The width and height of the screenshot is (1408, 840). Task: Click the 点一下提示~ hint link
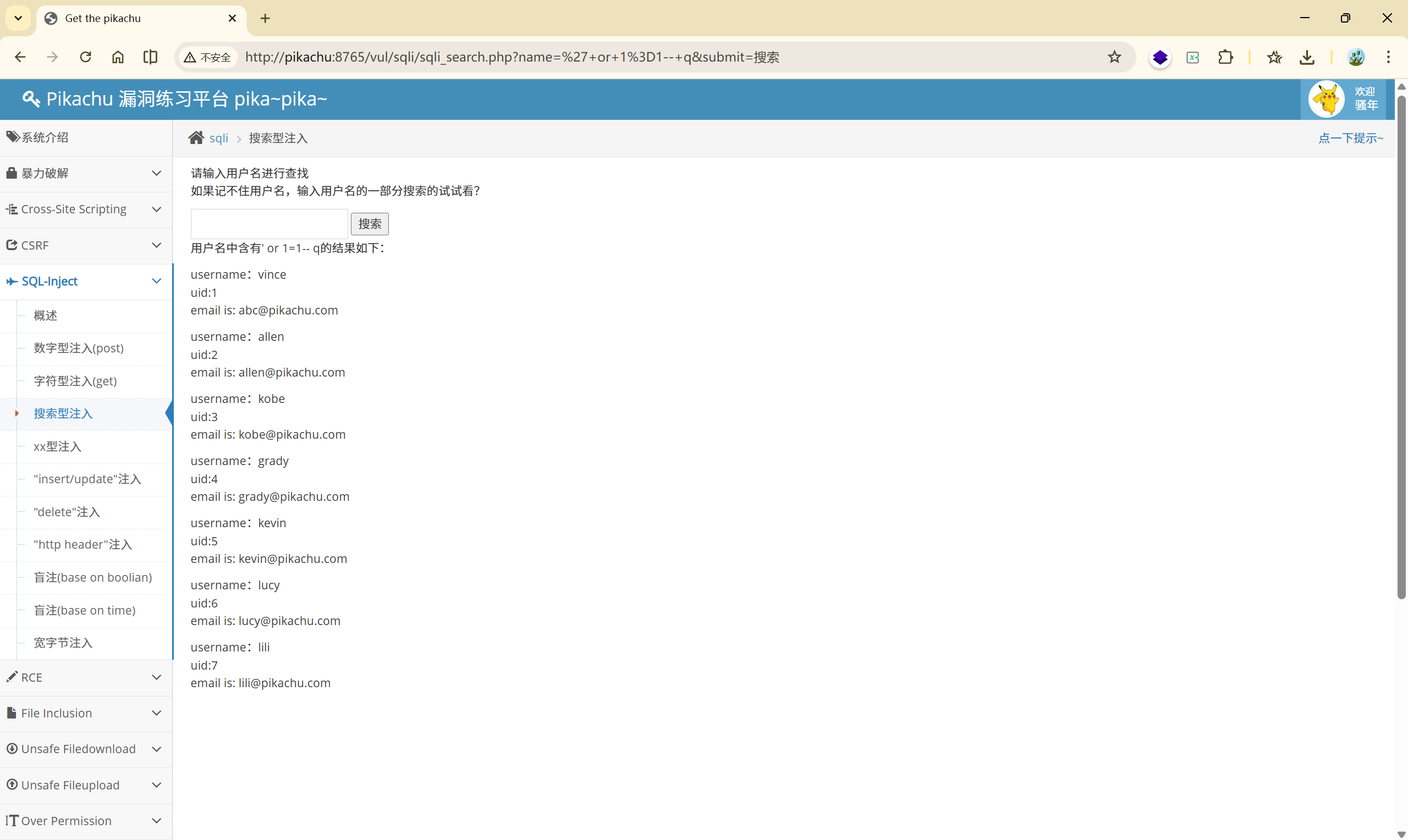[1350, 137]
